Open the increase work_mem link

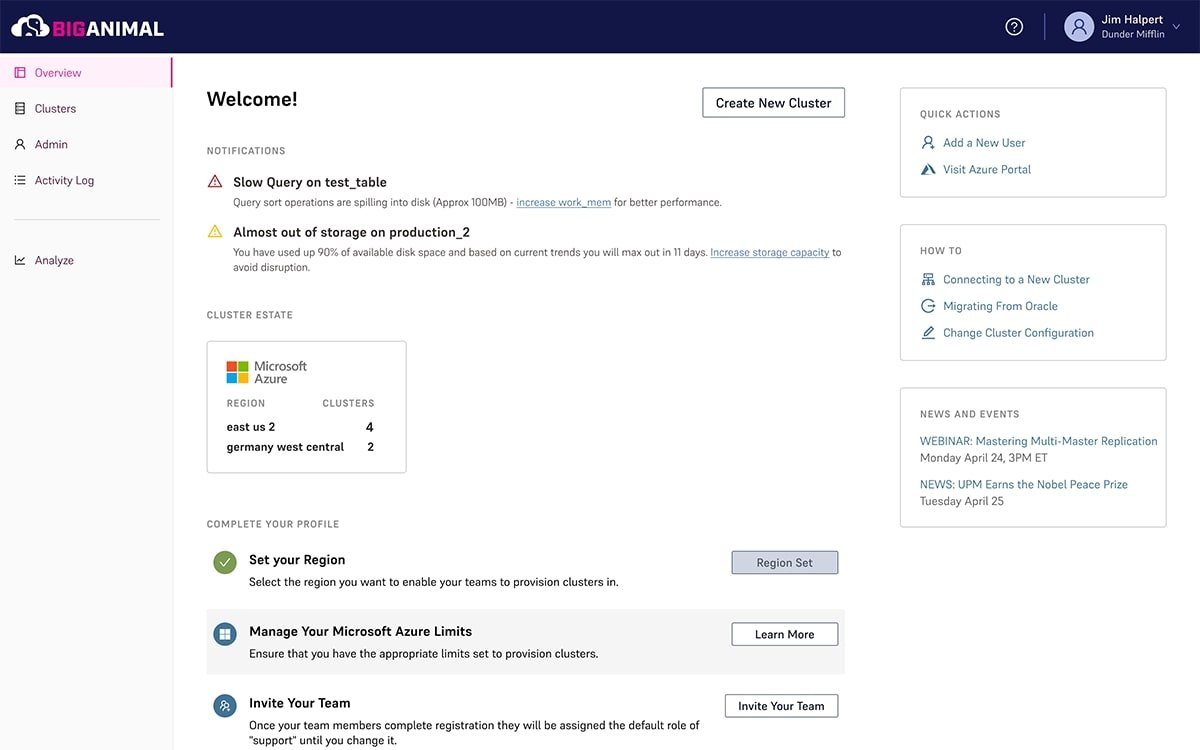pyautogui.click(x=562, y=202)
